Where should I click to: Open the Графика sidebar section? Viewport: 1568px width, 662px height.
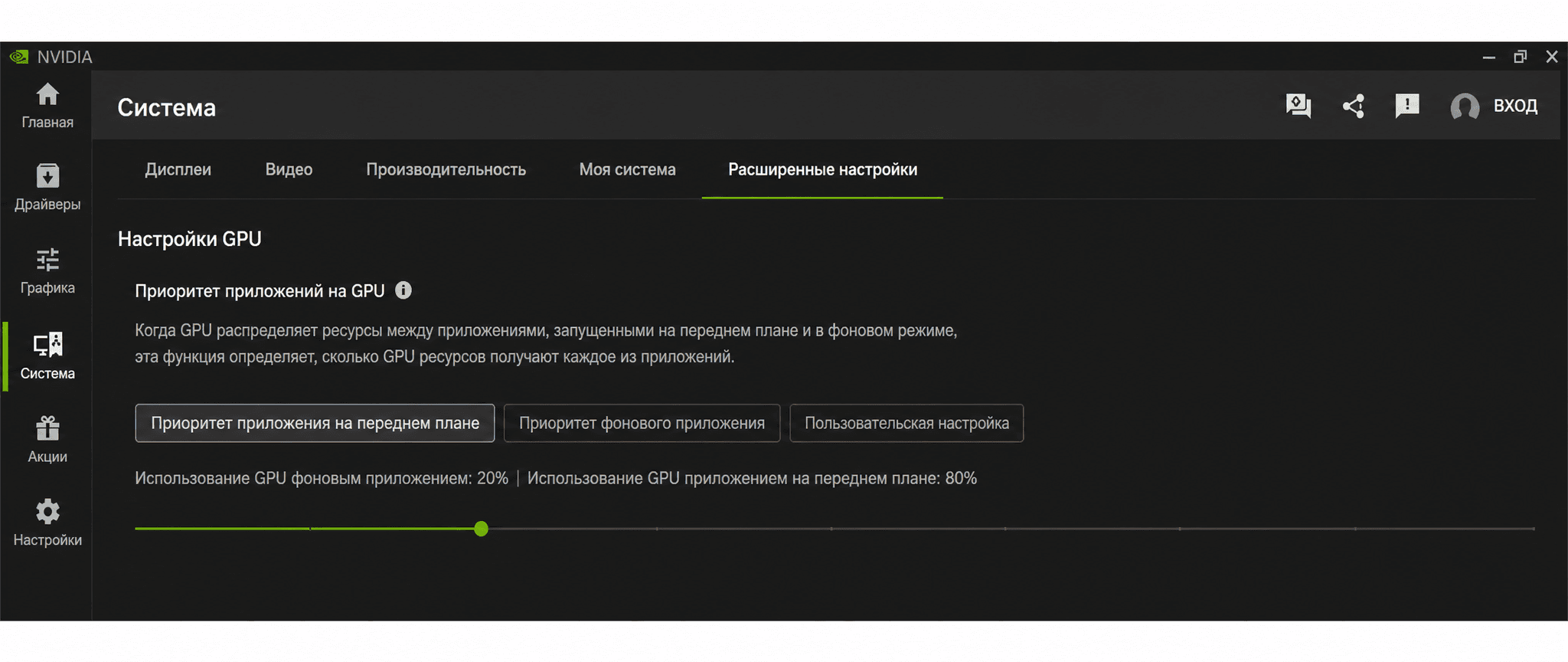tap(47, 271)
